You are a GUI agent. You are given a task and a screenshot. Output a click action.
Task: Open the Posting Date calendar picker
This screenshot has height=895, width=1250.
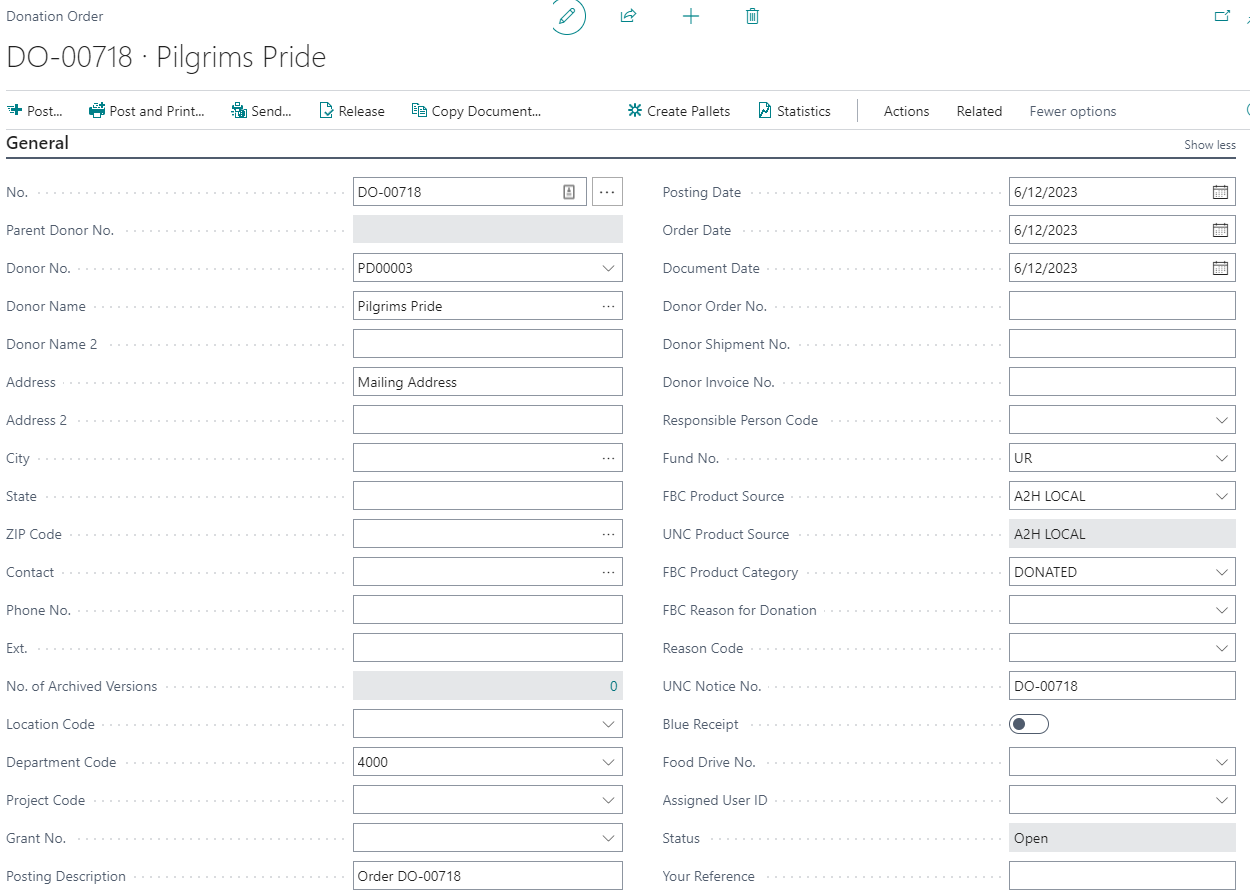click(1220, 192)
